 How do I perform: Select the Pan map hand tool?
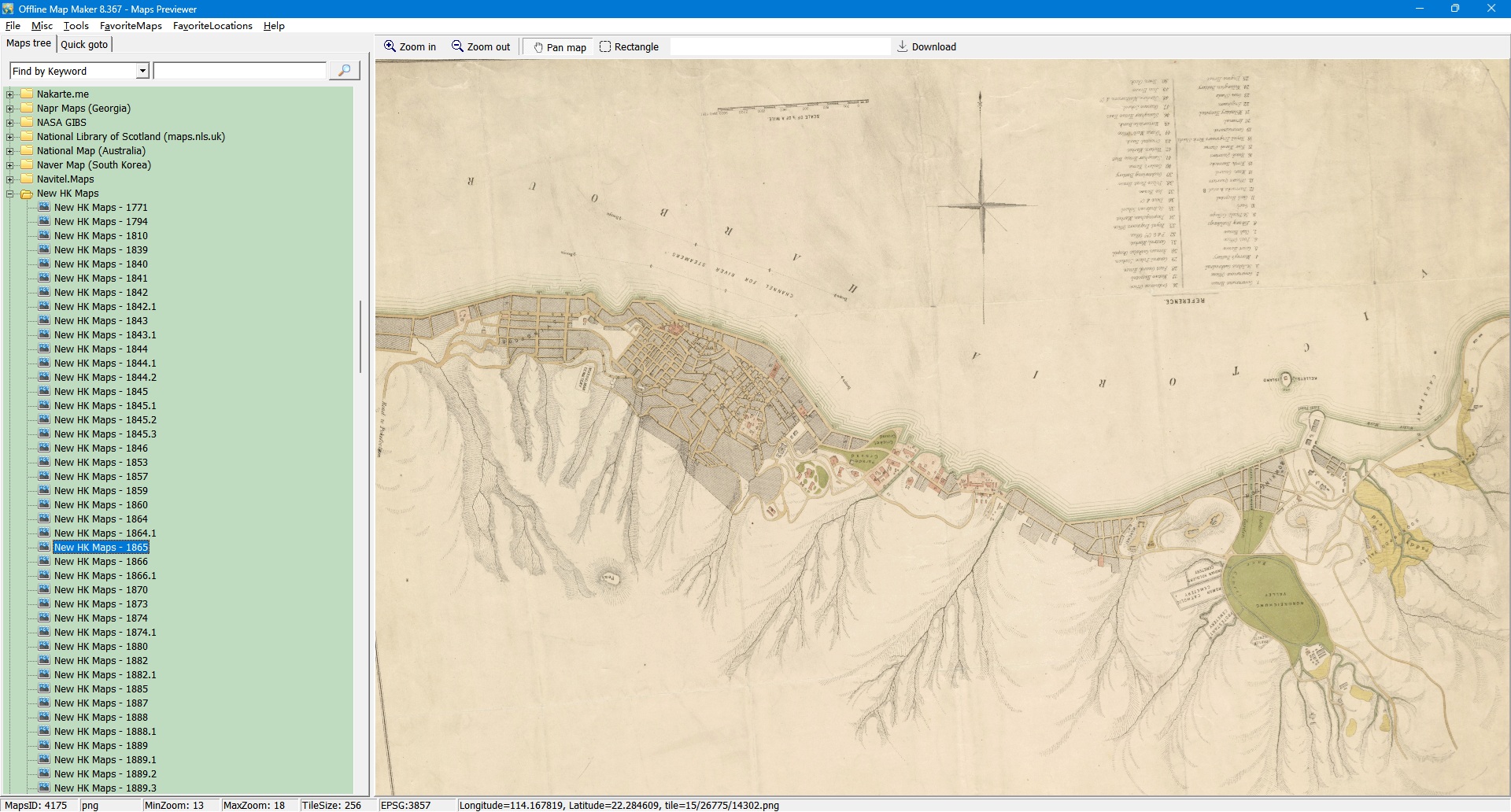tap(539, 47)
